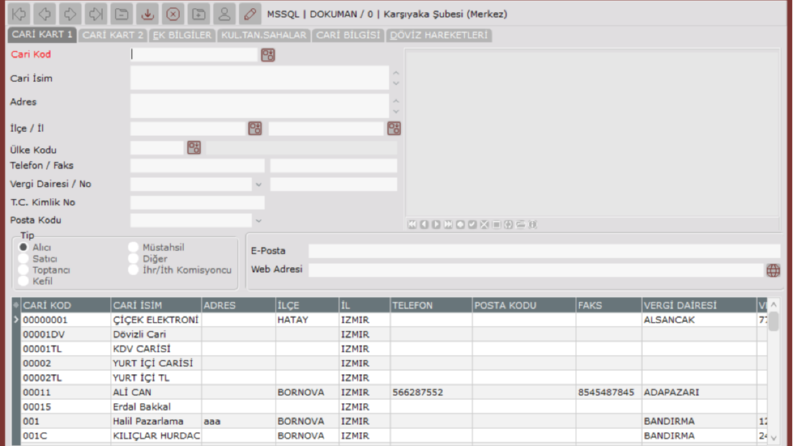
Task: Click table scrollbar down arrow
Action: [774, 438]
